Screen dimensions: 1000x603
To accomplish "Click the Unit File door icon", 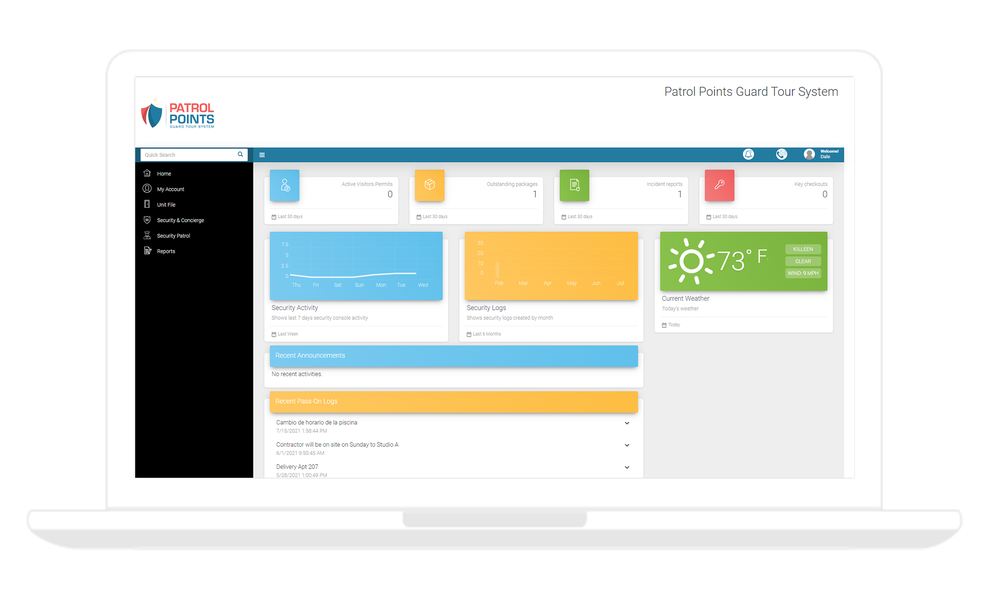I will [x=147, y=204].
